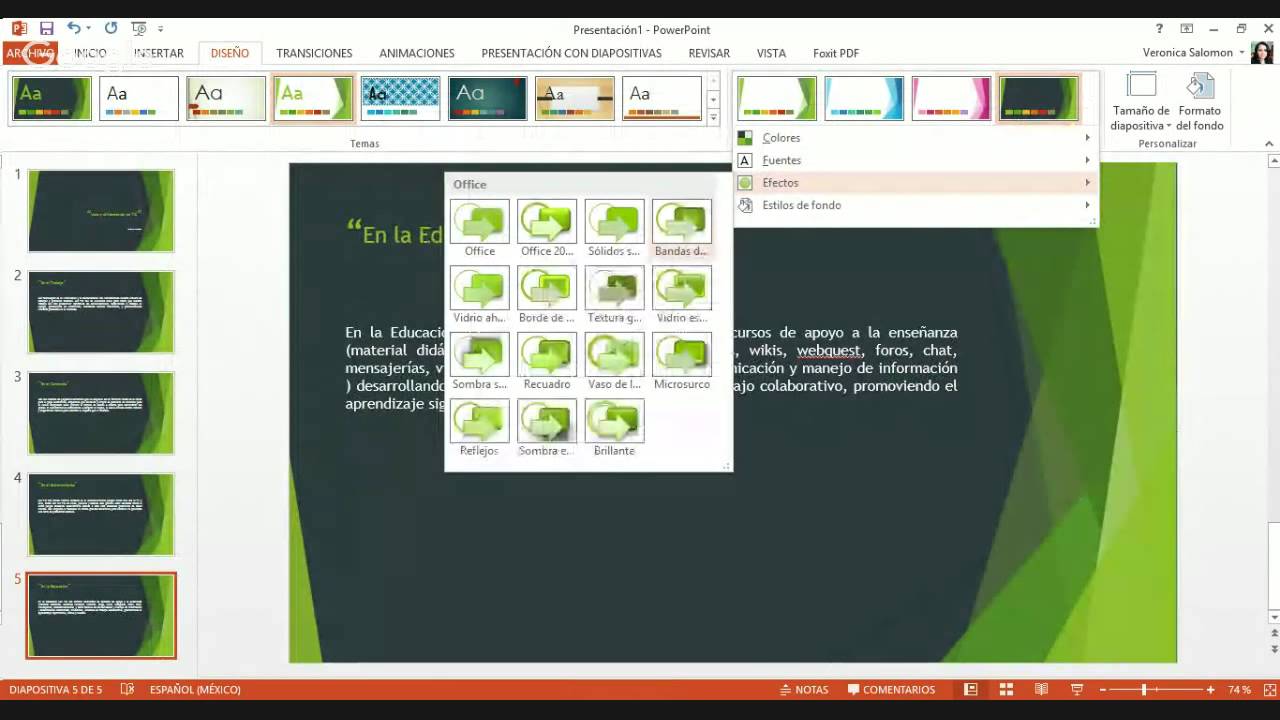The width and height of the screenshot is (1280, 720).
Task: Adjust the zoom slider handle
Action: [x=1144, y=689]
